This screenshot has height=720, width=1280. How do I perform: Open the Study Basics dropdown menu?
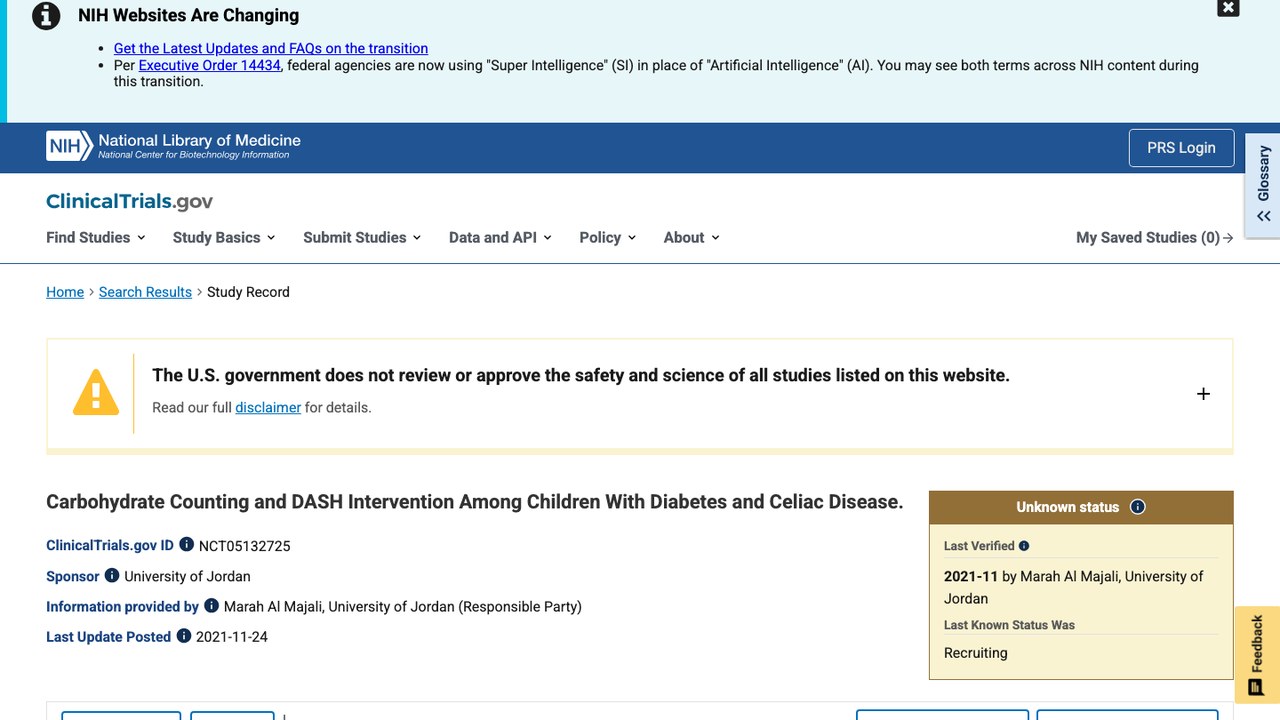224,237
